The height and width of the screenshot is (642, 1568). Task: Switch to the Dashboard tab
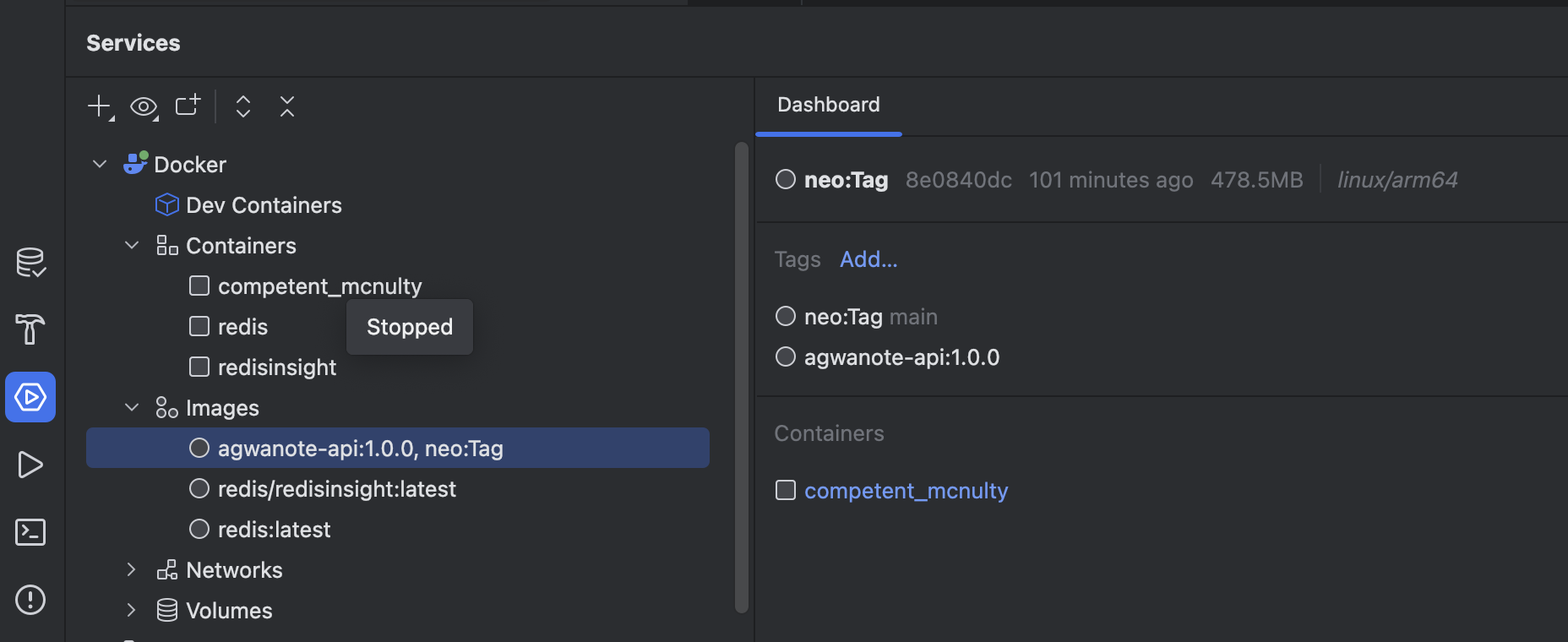(828, 105)
